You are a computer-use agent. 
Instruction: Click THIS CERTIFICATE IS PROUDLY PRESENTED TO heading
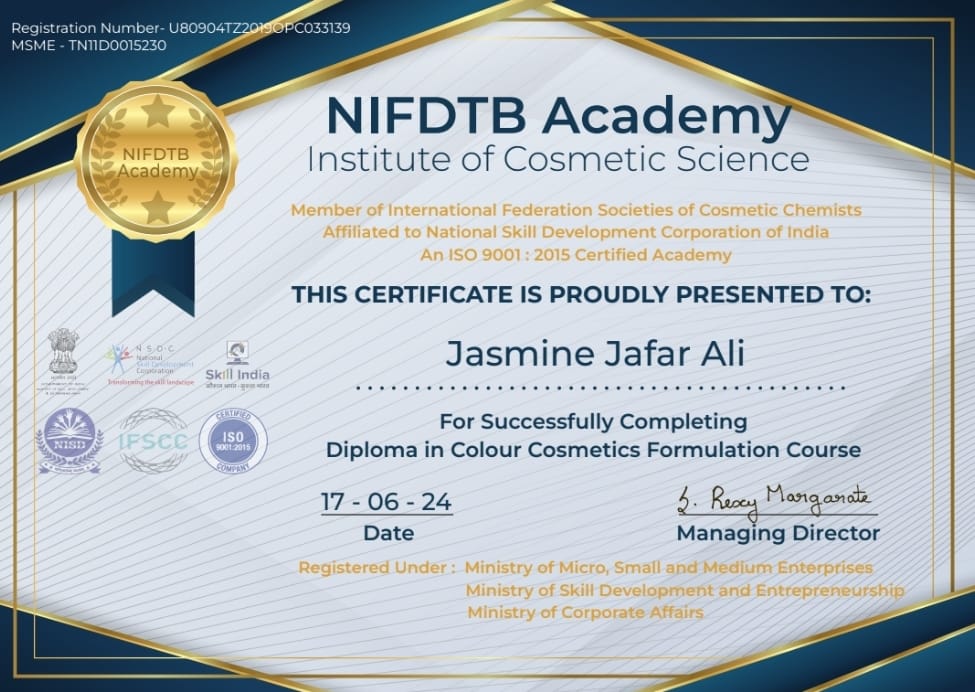(x=581, y=294)
